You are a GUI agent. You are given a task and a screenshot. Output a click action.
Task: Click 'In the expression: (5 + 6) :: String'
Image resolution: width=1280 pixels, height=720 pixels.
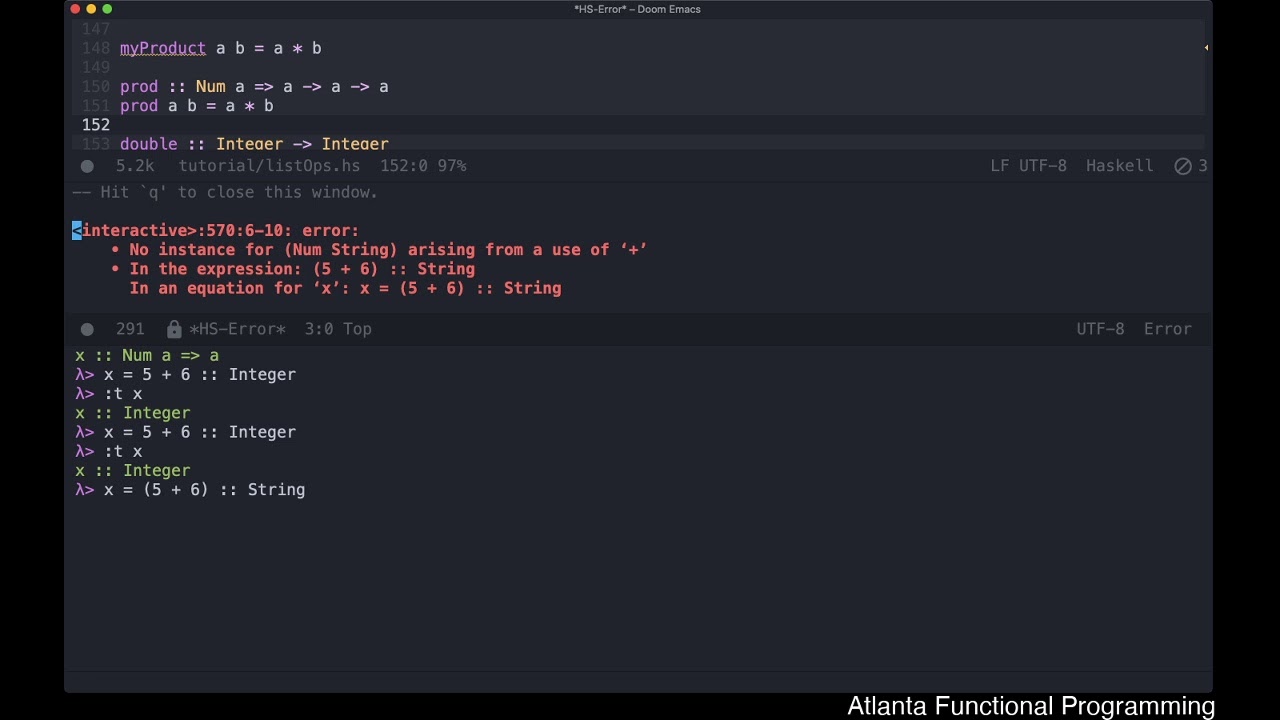point(302,269)
